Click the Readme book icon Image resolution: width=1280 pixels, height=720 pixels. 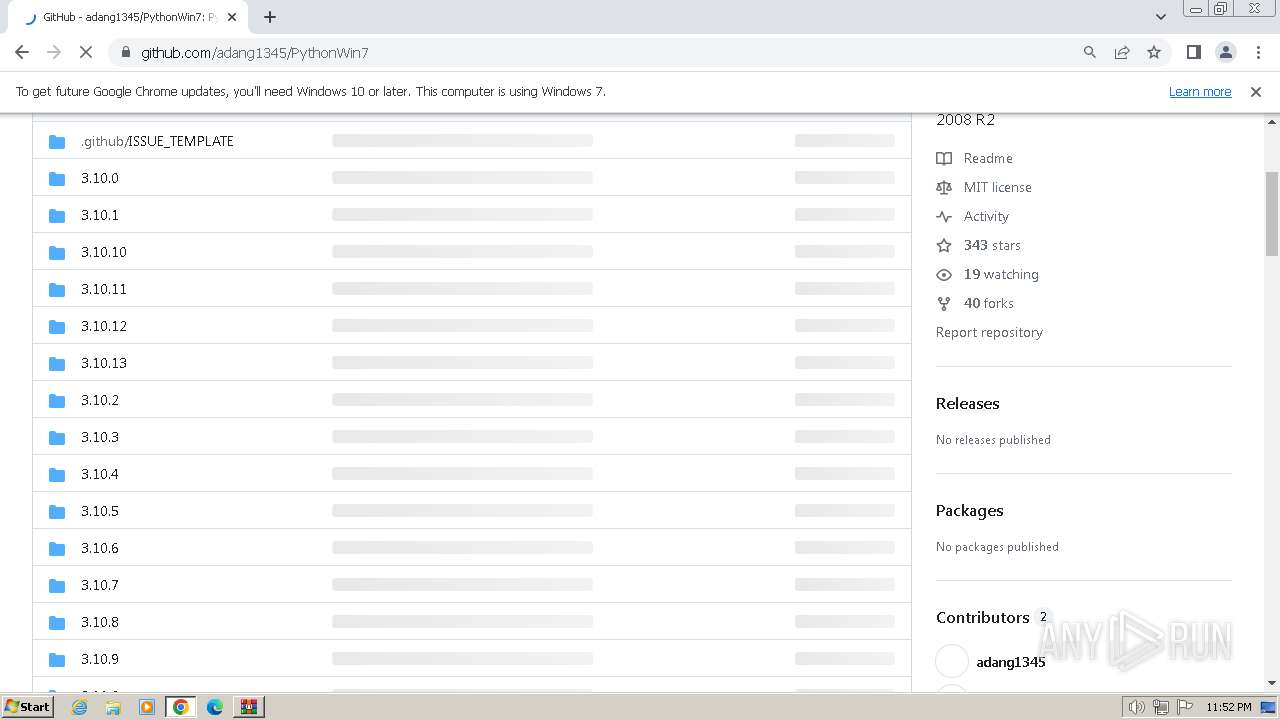pyautogui.click(x=944, y=158)
